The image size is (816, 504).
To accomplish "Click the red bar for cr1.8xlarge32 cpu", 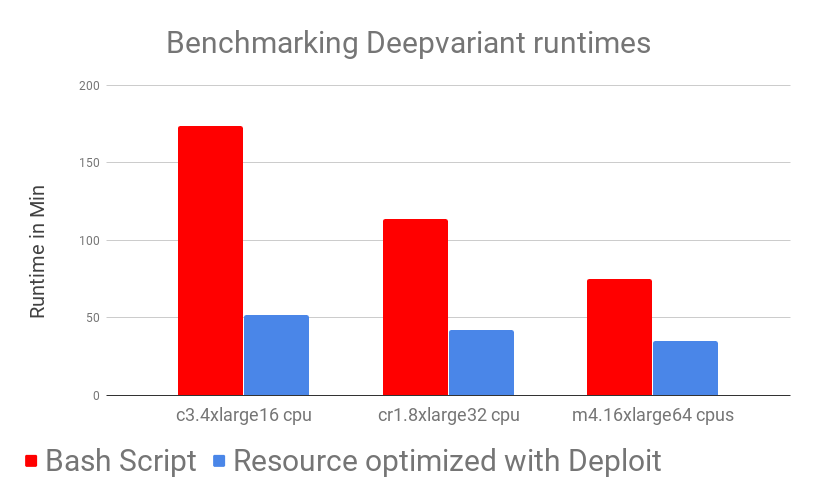I will pyautogui.click(x=415, y=307).
